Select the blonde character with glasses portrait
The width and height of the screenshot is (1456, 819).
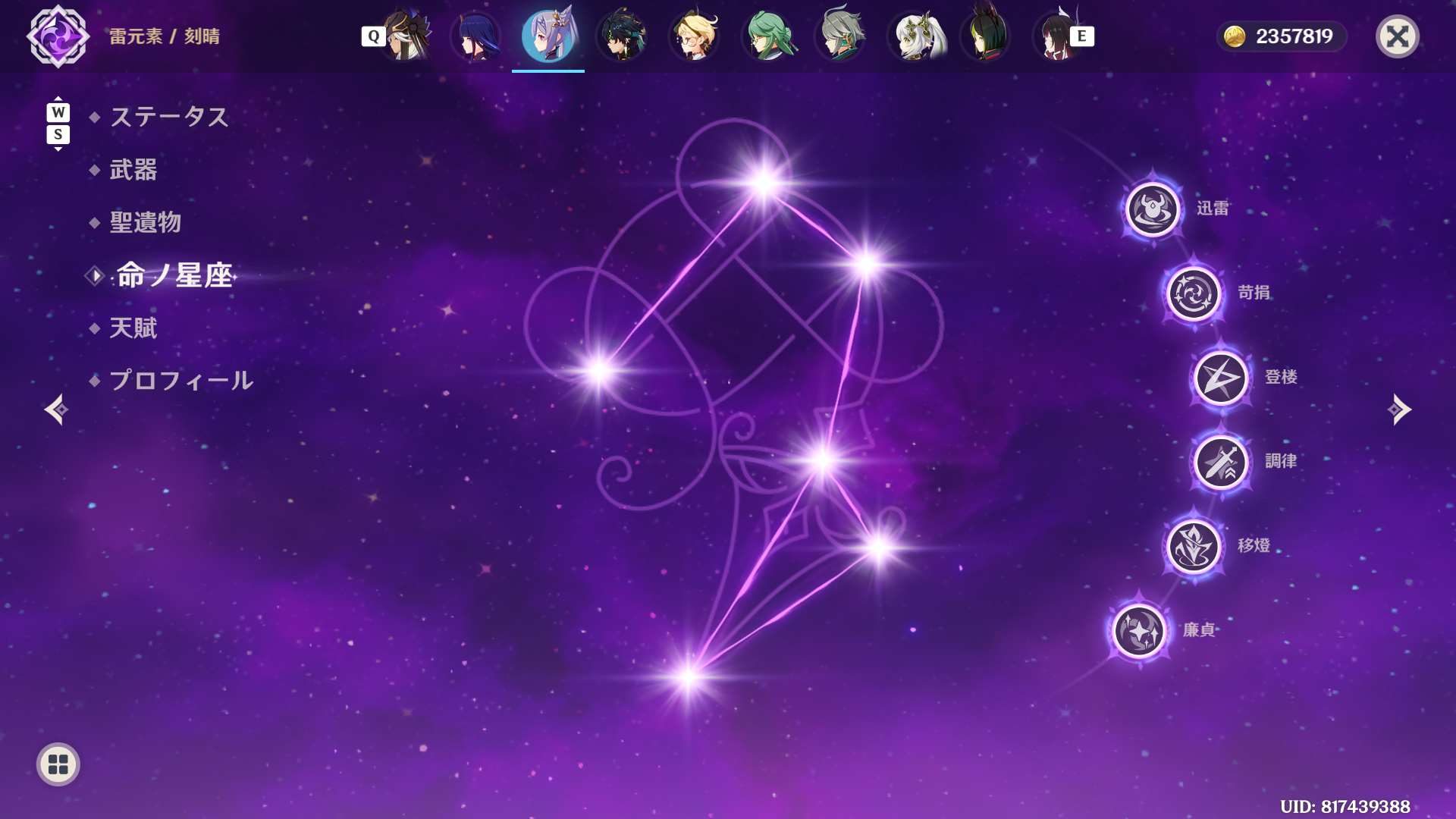pos(694,36)
